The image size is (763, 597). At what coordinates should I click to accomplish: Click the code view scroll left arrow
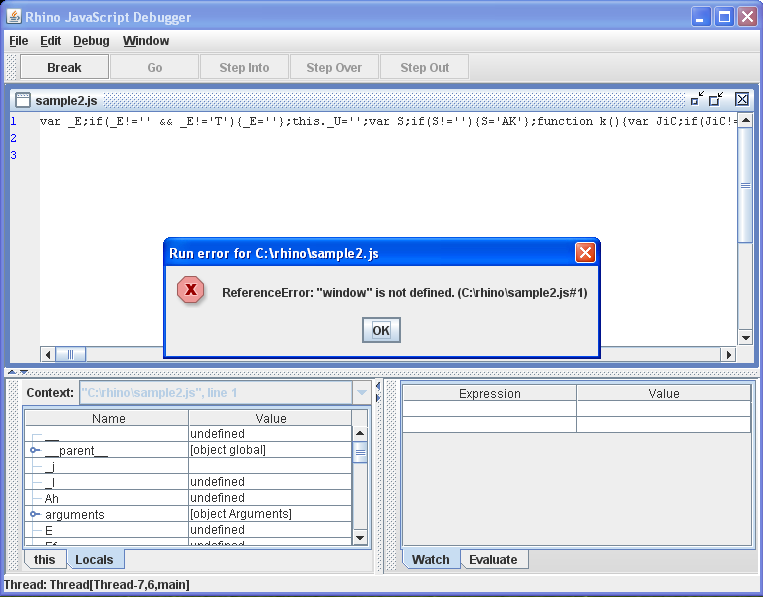coord(46,354)
